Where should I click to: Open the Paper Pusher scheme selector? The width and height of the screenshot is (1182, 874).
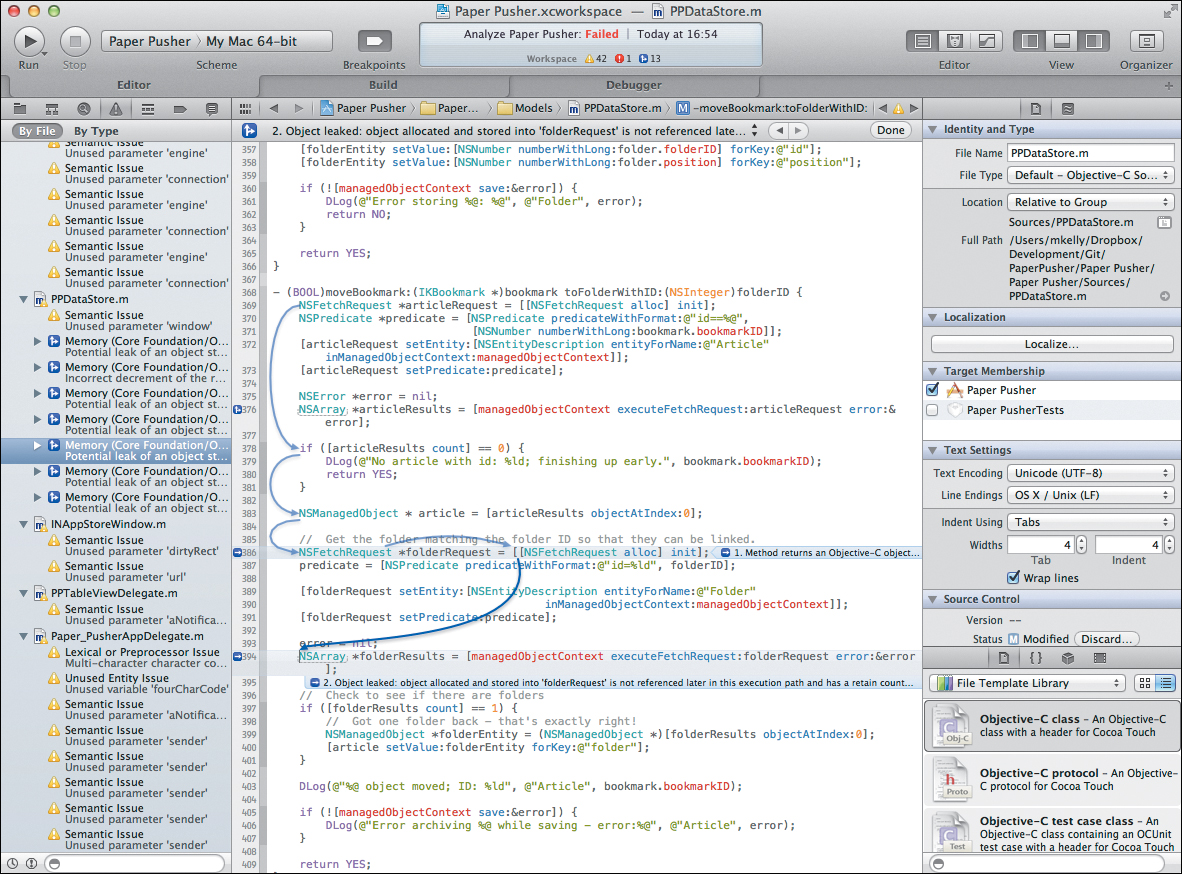click(x=150, y=41)
